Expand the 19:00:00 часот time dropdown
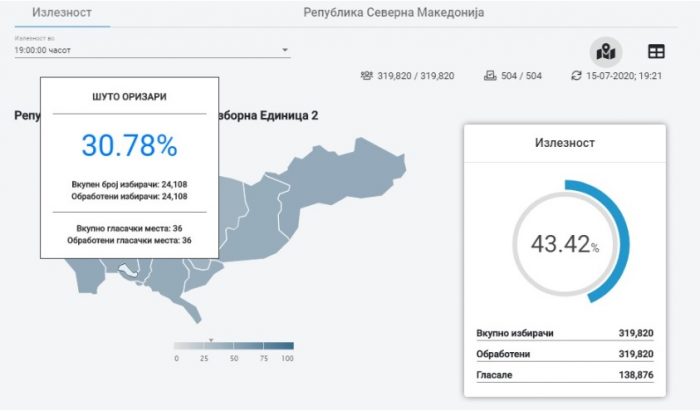 150,49
